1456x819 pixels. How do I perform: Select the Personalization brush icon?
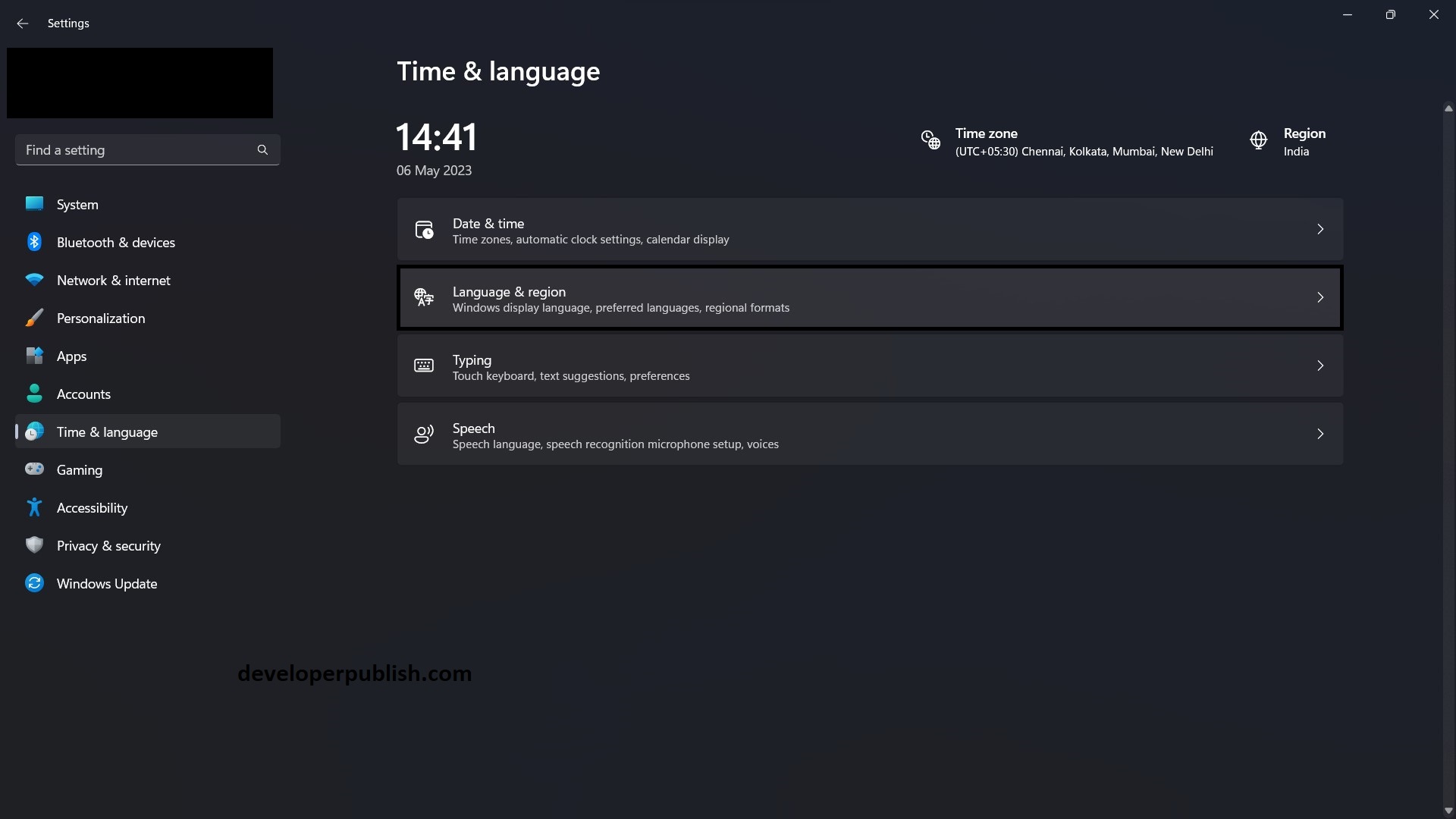pyautogui.click(x=34, y=317)
